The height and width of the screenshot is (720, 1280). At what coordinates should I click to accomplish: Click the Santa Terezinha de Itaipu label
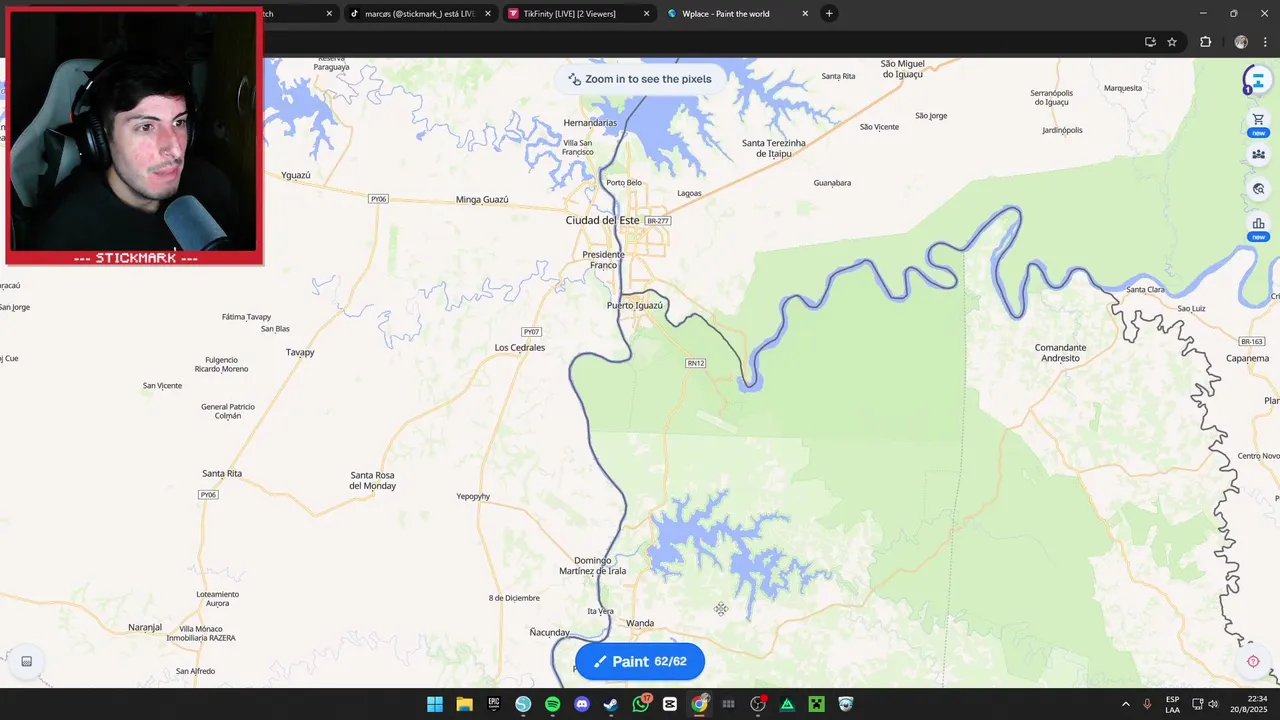774,148
